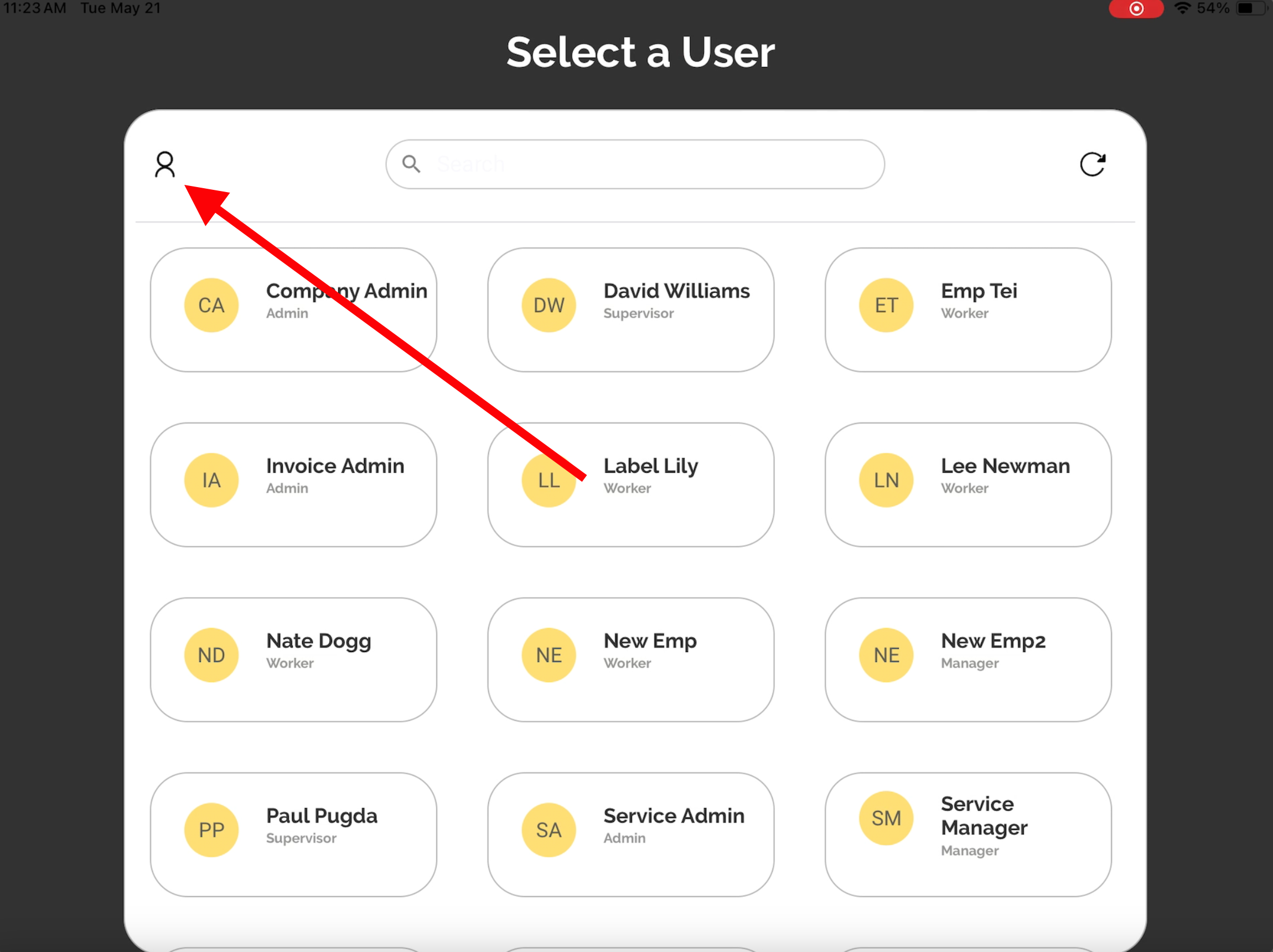Choose user Company Admin
This screenshot has width=1273, height=952.
tap(293, 309)
